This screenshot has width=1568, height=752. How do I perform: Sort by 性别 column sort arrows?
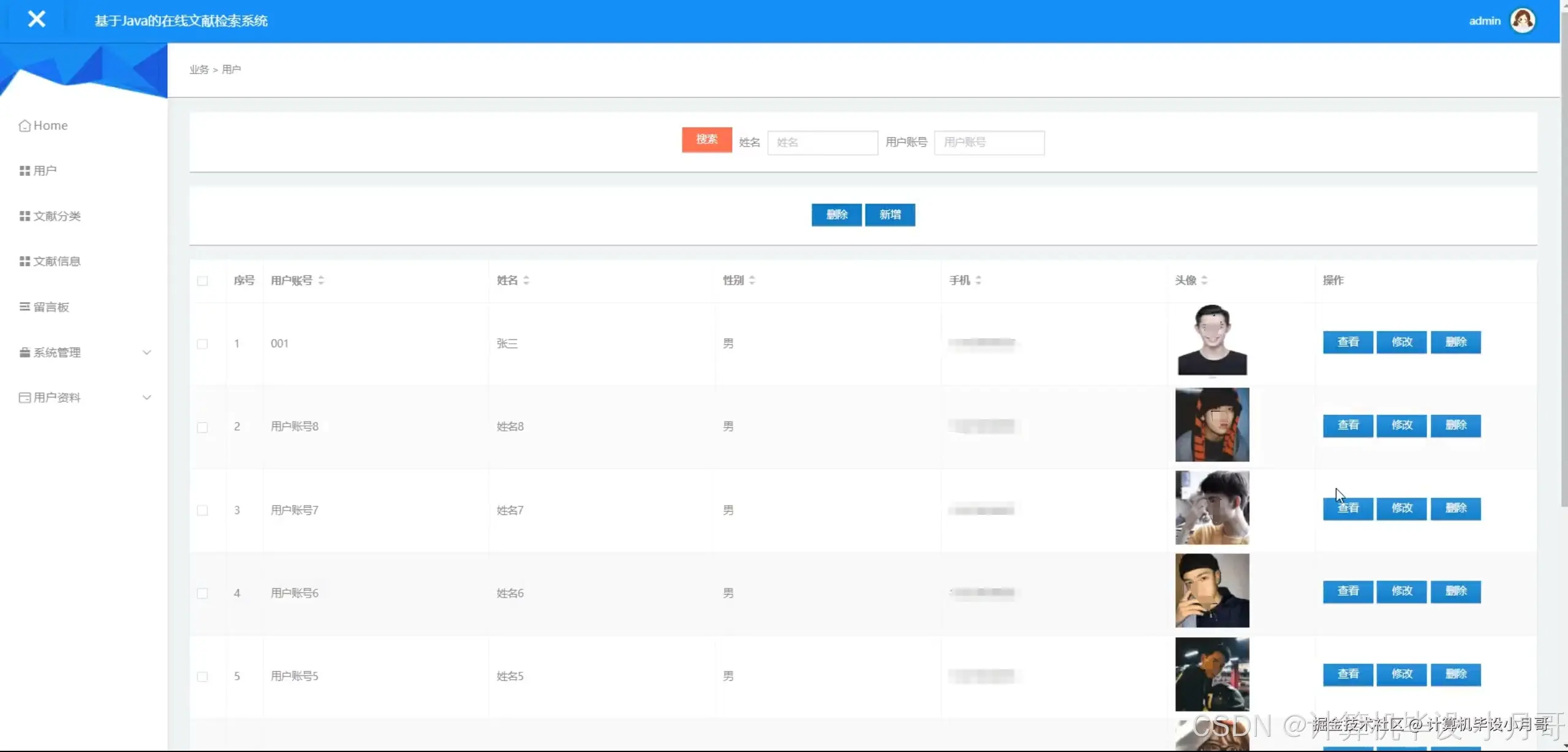pos(752,280)
